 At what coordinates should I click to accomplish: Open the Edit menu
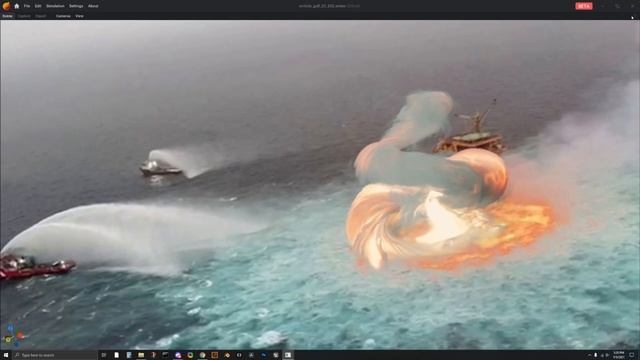(x=38, y=6)
